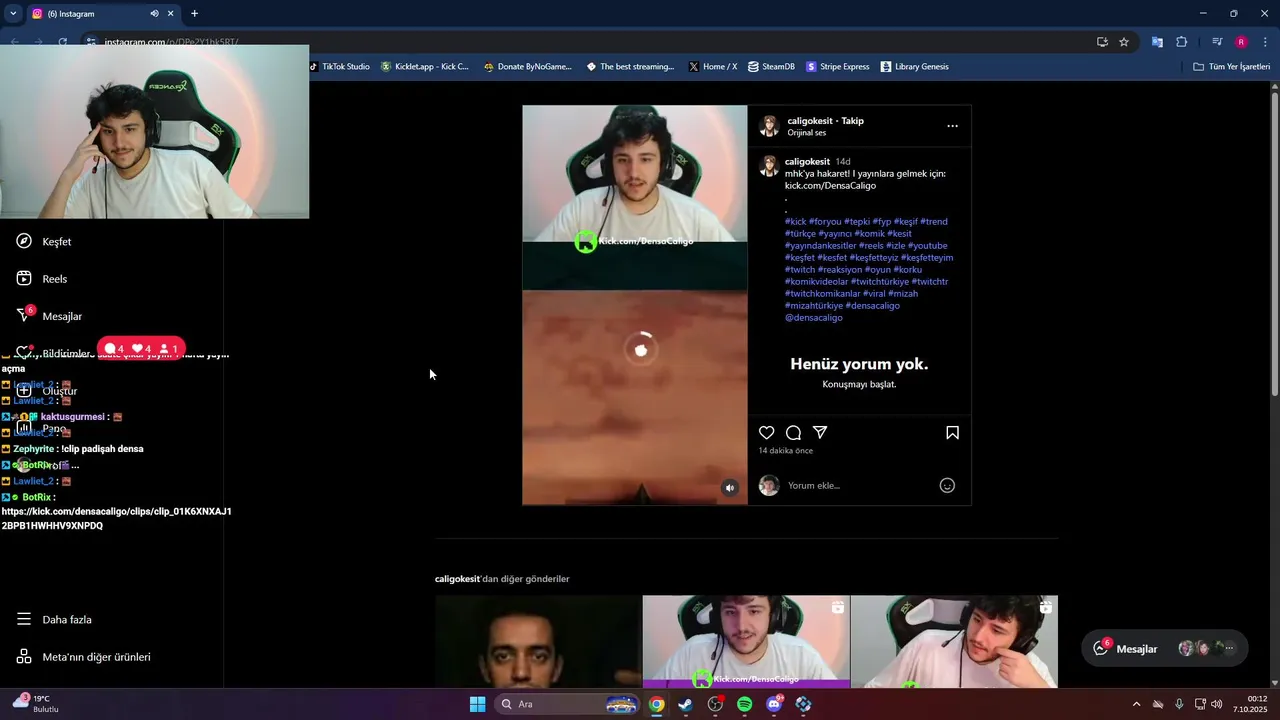This screenshot has width=1280, height=720.
Task: Open first related post thumbnail with dark face
Action: [x=538, y=642]
